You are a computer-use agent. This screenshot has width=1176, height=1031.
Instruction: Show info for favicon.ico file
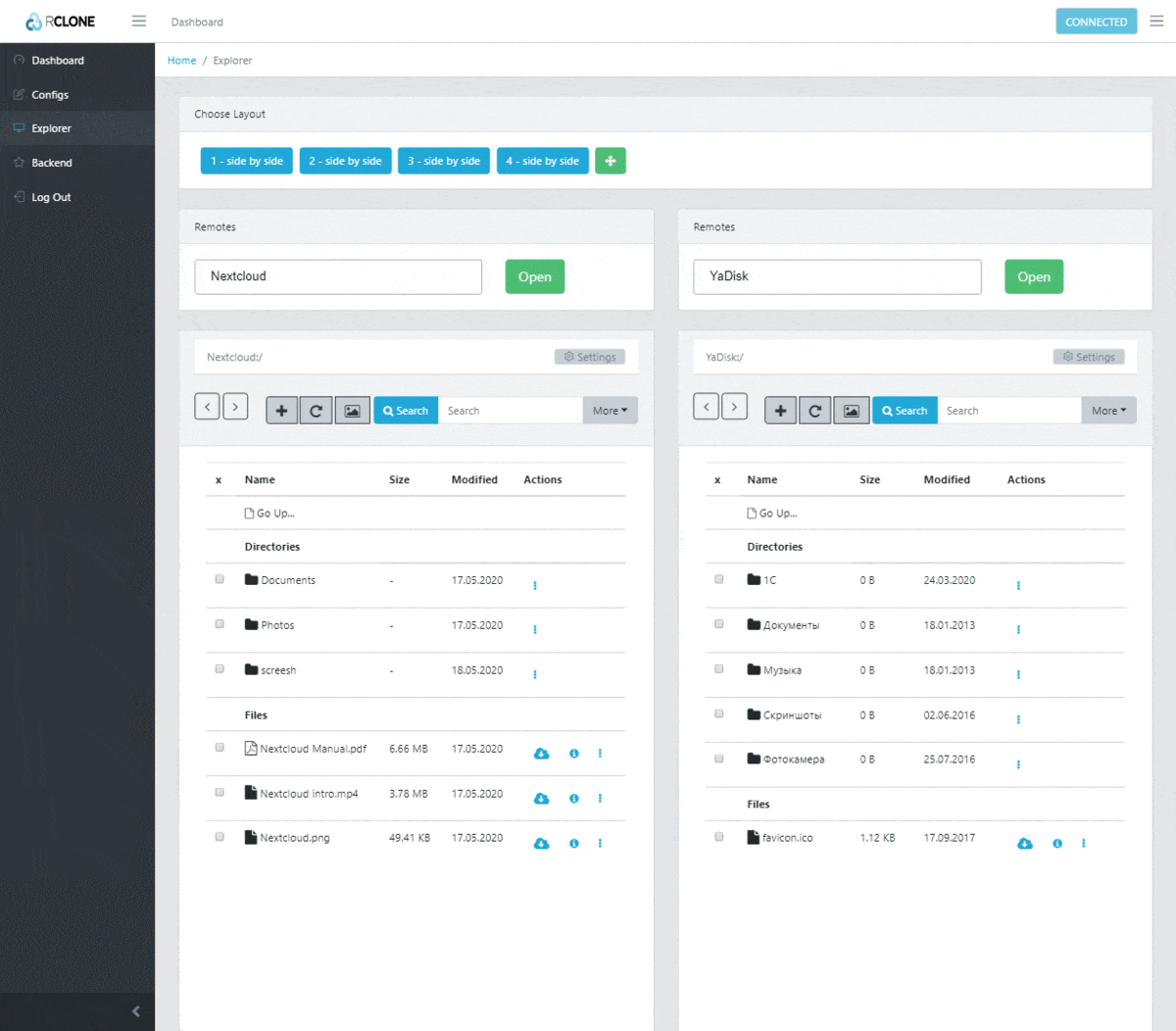click(1057, 843)
